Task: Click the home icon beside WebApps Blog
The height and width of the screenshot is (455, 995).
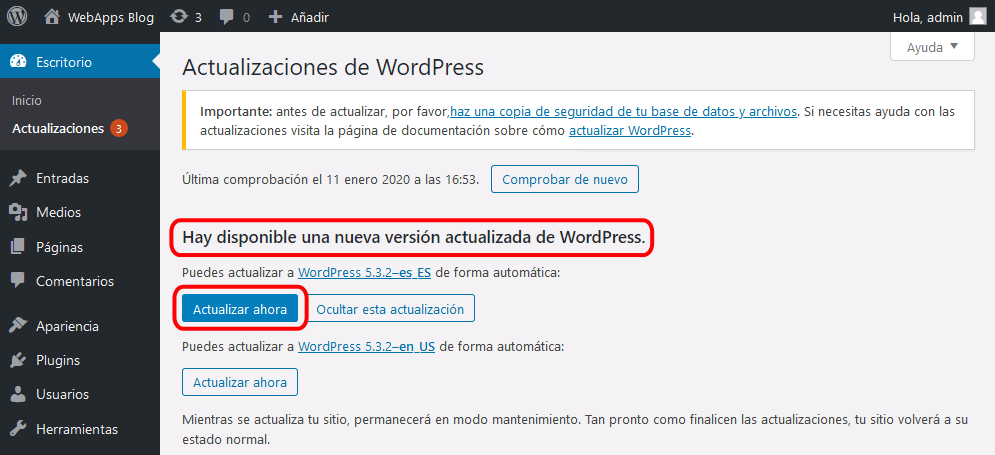Action: [x=52, y=16]
